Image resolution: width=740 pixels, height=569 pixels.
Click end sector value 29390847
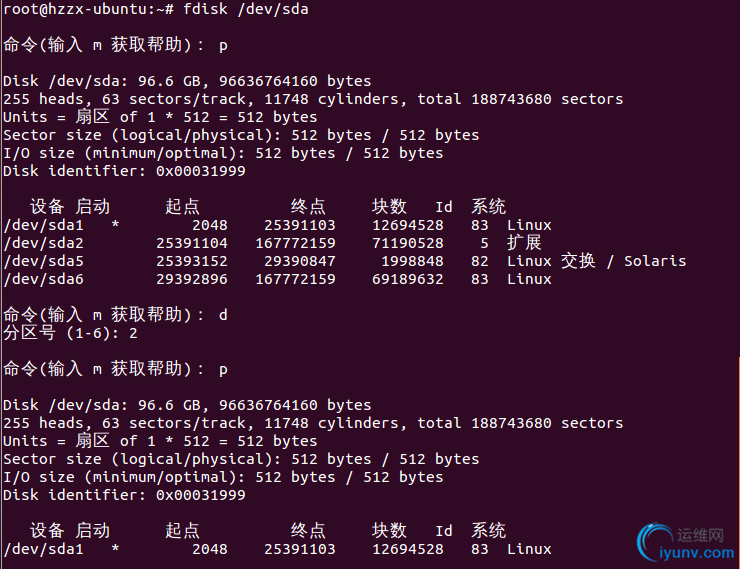(x=300, y=261)
